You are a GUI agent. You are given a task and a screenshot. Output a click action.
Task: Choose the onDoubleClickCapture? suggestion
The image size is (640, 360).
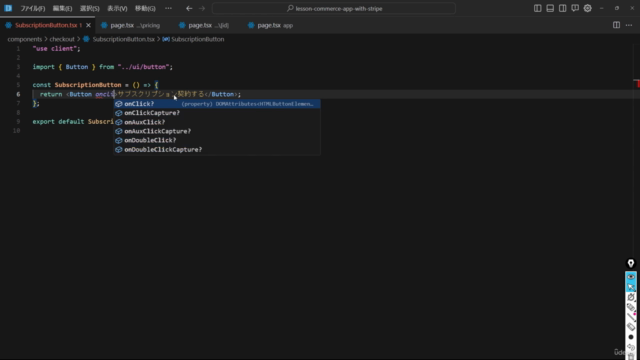217,149
